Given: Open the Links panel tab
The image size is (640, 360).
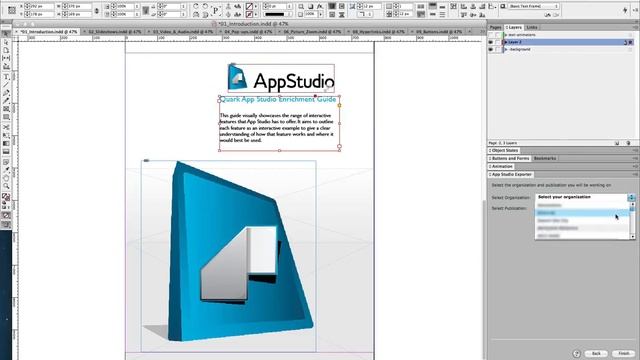Looking at the screenshot, I should tap(531, 27).
